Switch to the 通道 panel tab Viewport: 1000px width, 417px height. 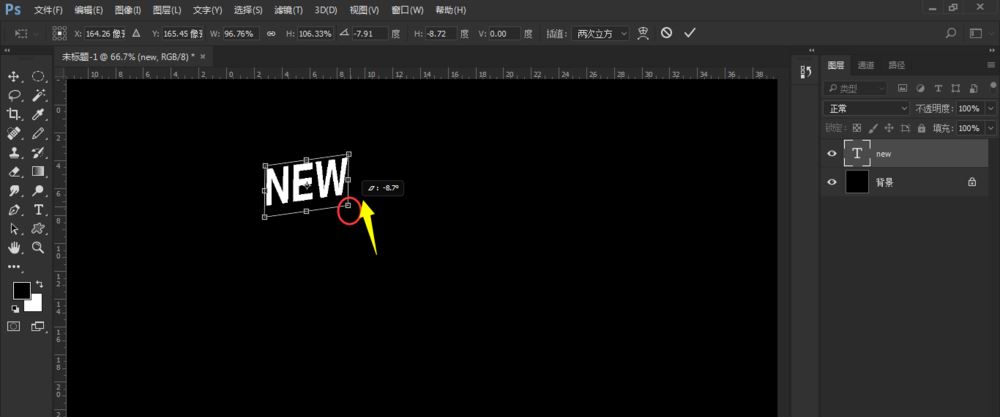click(x=865, y=65)
